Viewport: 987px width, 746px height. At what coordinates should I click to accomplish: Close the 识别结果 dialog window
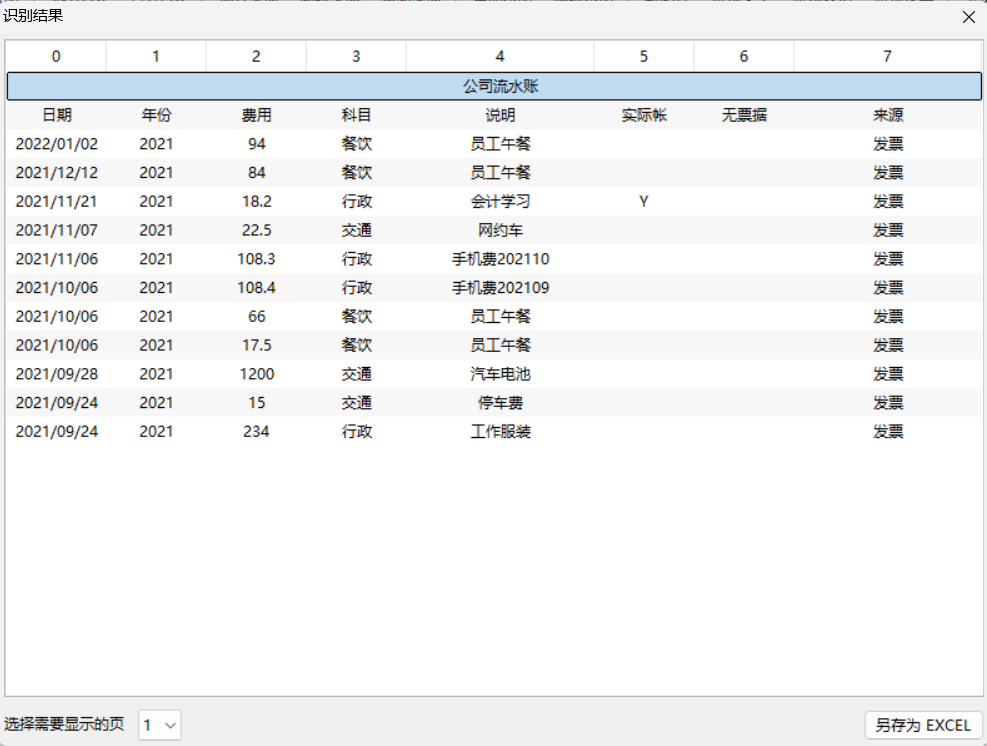(968, 17)
